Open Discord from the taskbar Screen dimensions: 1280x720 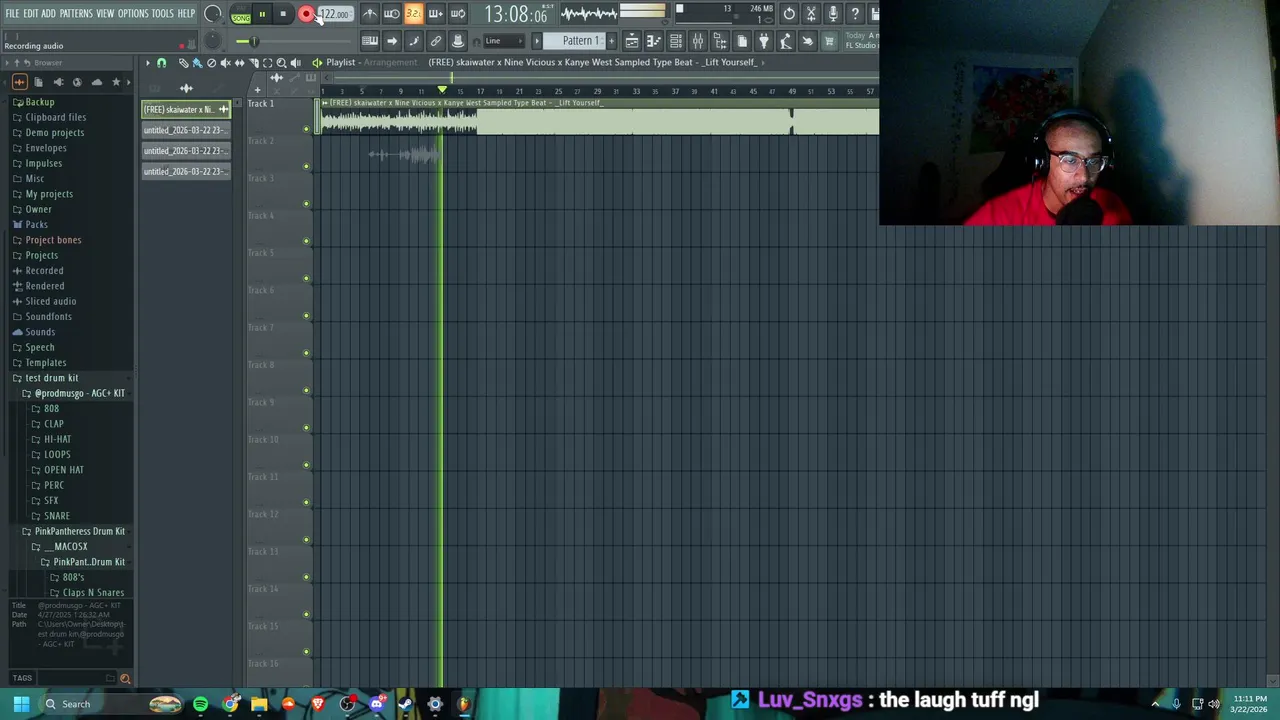[x=376, y=704]
